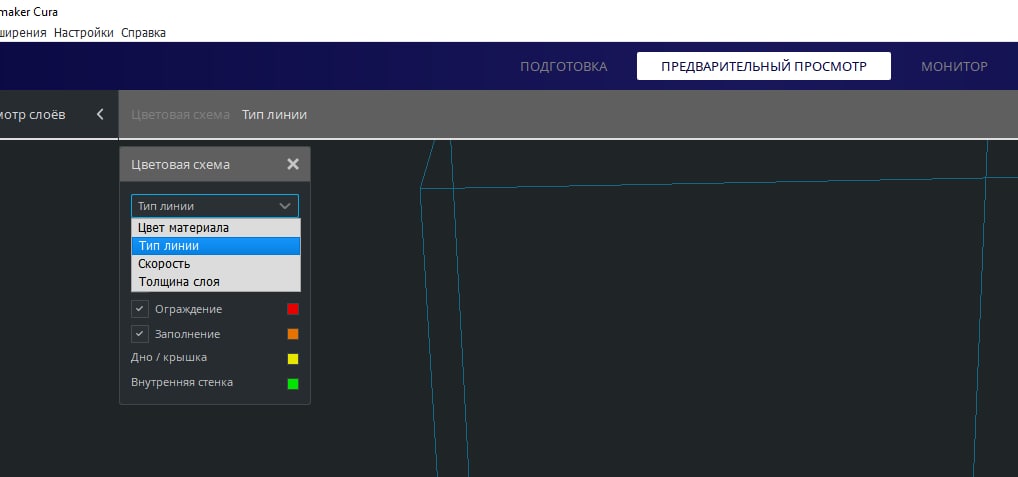This screenshot has width=1018, height=477.
Task: Open the Настройки menu
Action: click(x=84, y=32)
